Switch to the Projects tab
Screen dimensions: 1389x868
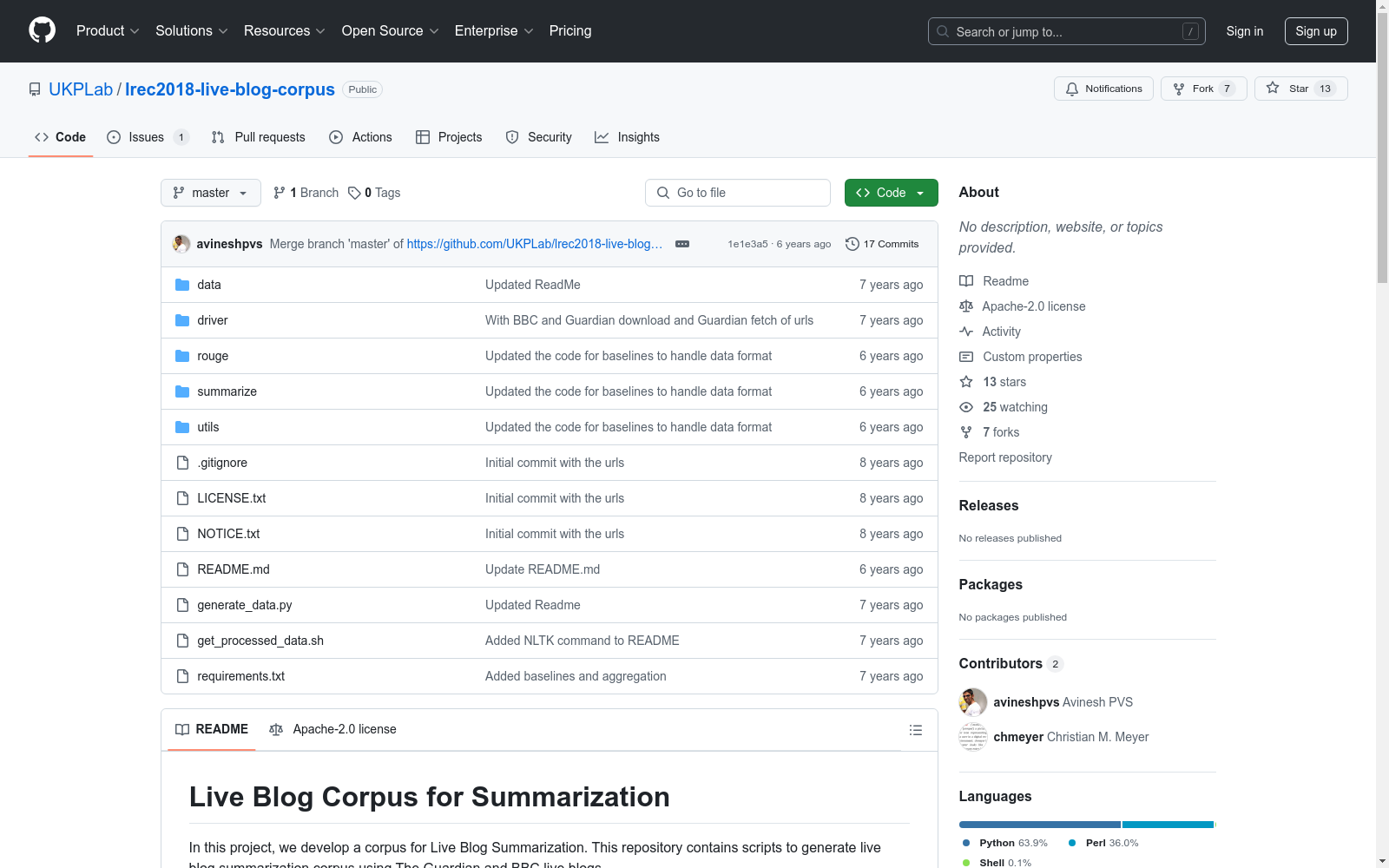[449, 137]
